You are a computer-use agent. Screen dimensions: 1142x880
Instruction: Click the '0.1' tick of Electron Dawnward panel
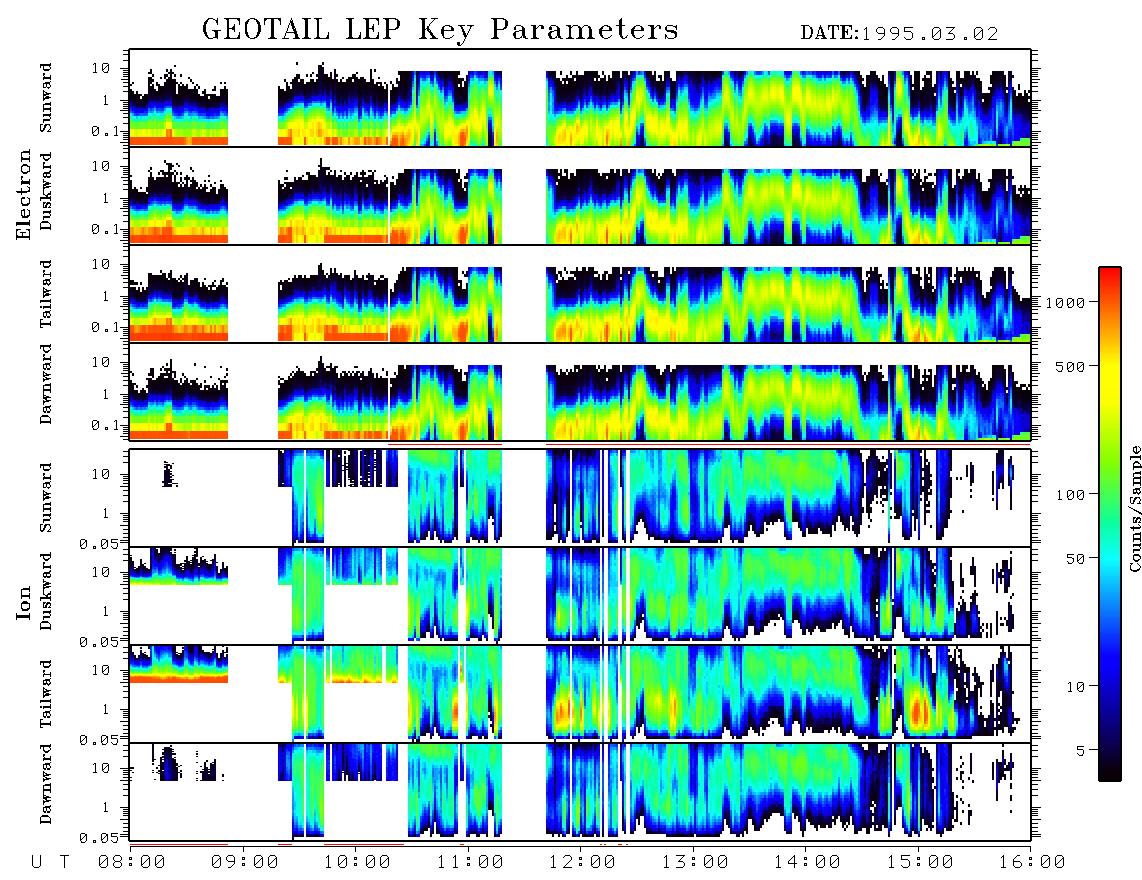coord(105,425)
